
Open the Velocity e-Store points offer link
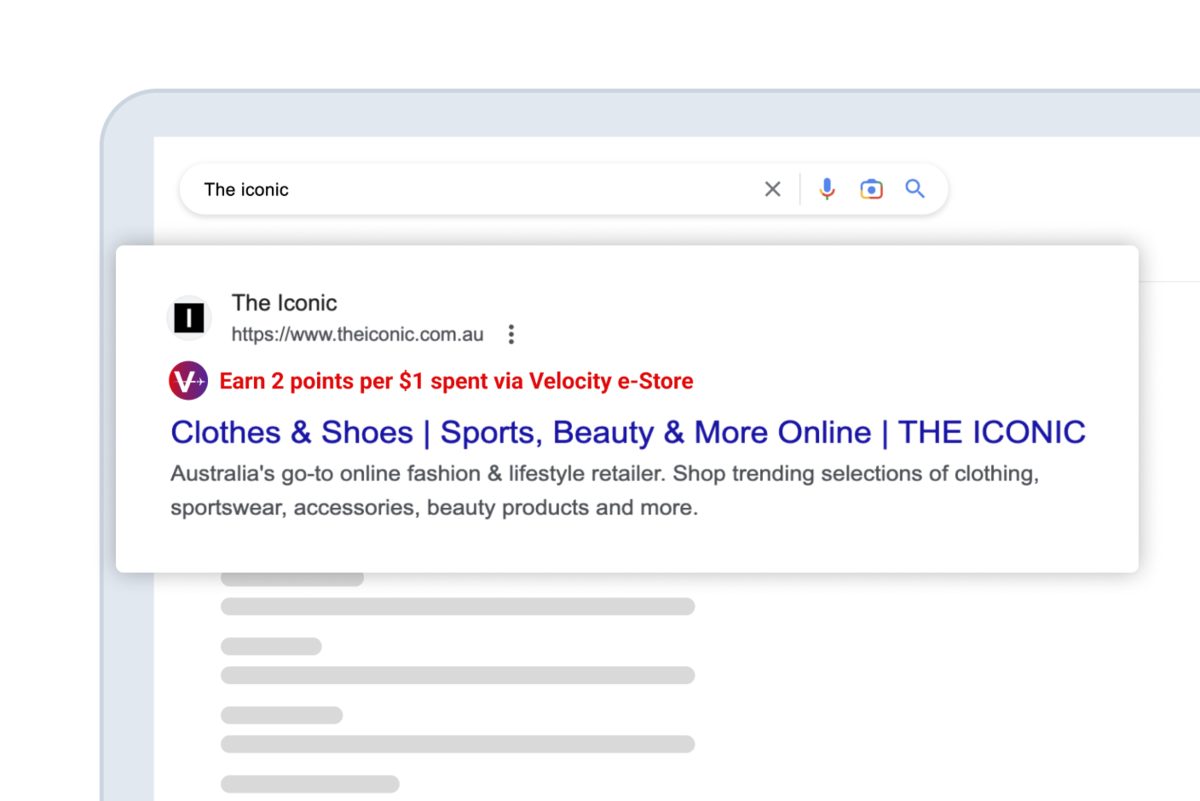click(456, 381)
